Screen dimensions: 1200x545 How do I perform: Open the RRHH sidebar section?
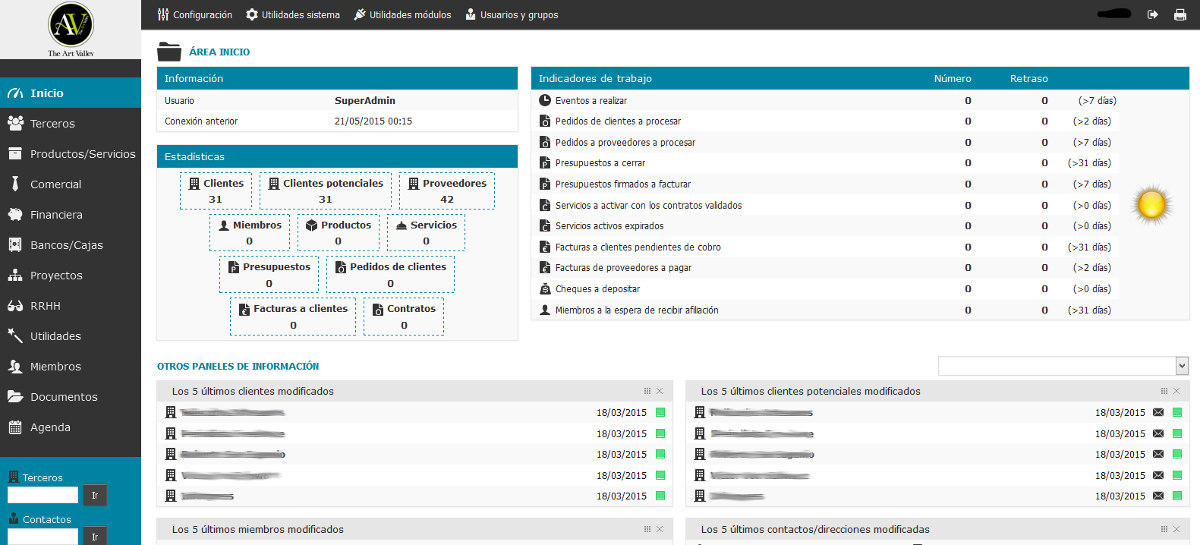point(70,306)
